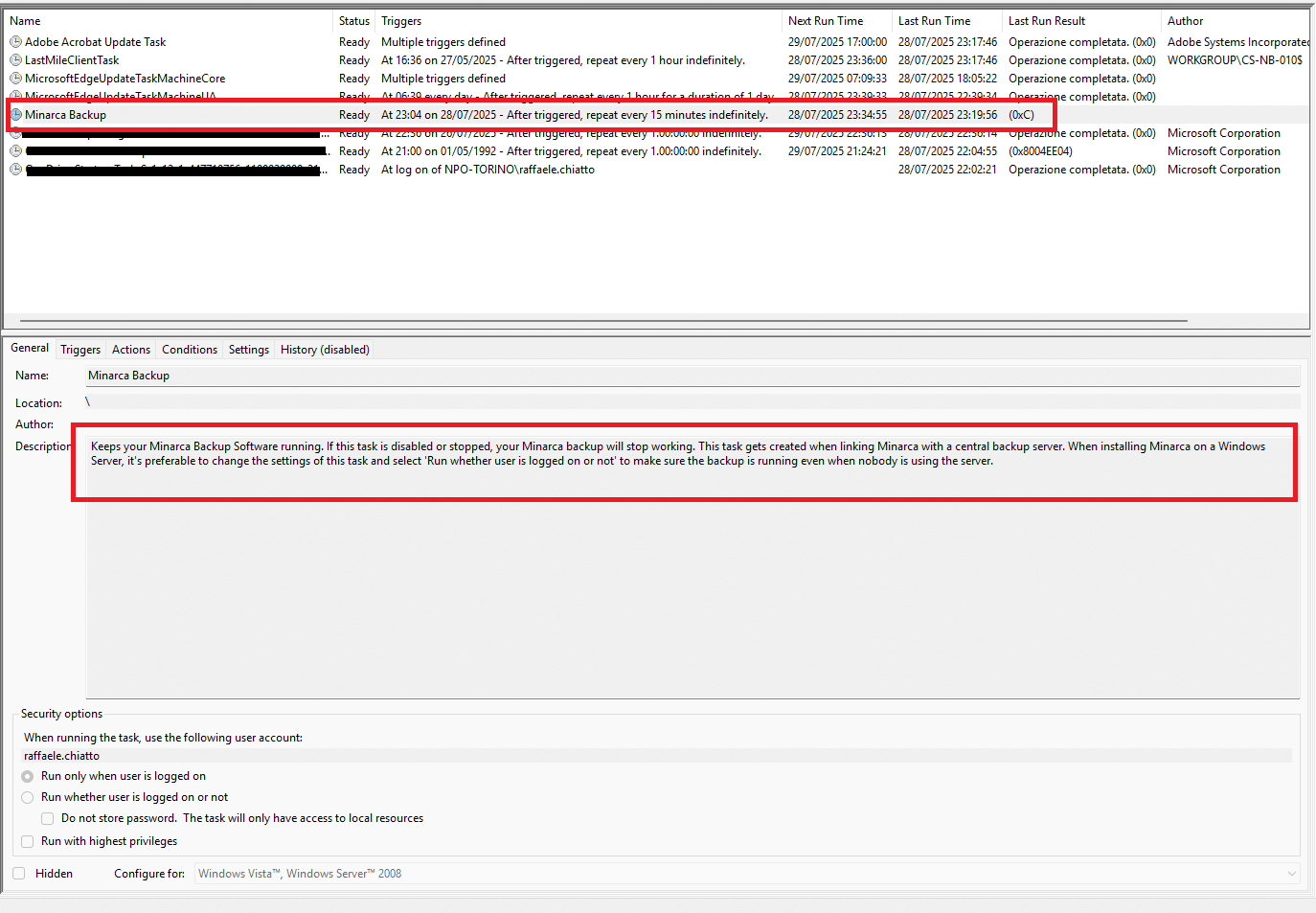Click the LastMileClientTask trigger description
The height and width of the screenshot is (913, 1316).
pos(563,60)
